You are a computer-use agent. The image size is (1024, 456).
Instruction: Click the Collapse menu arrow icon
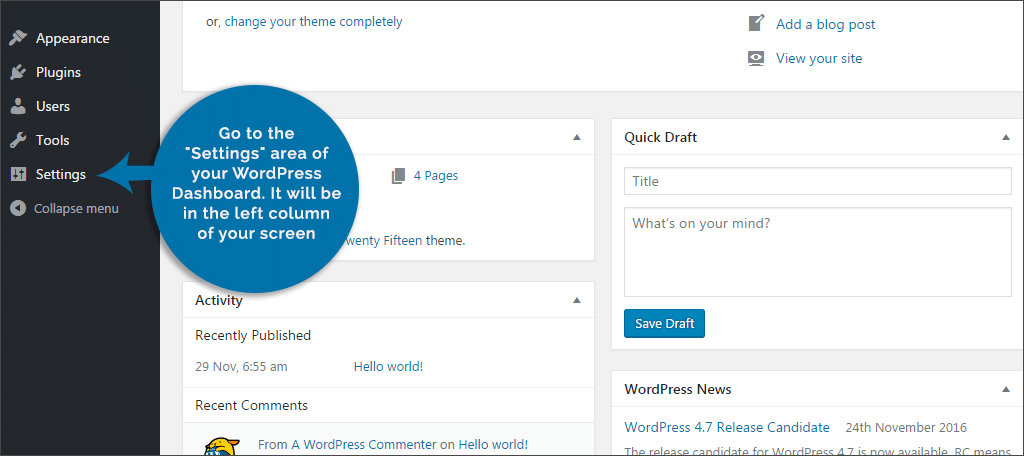pyautogui.click(x=18, y=209)
